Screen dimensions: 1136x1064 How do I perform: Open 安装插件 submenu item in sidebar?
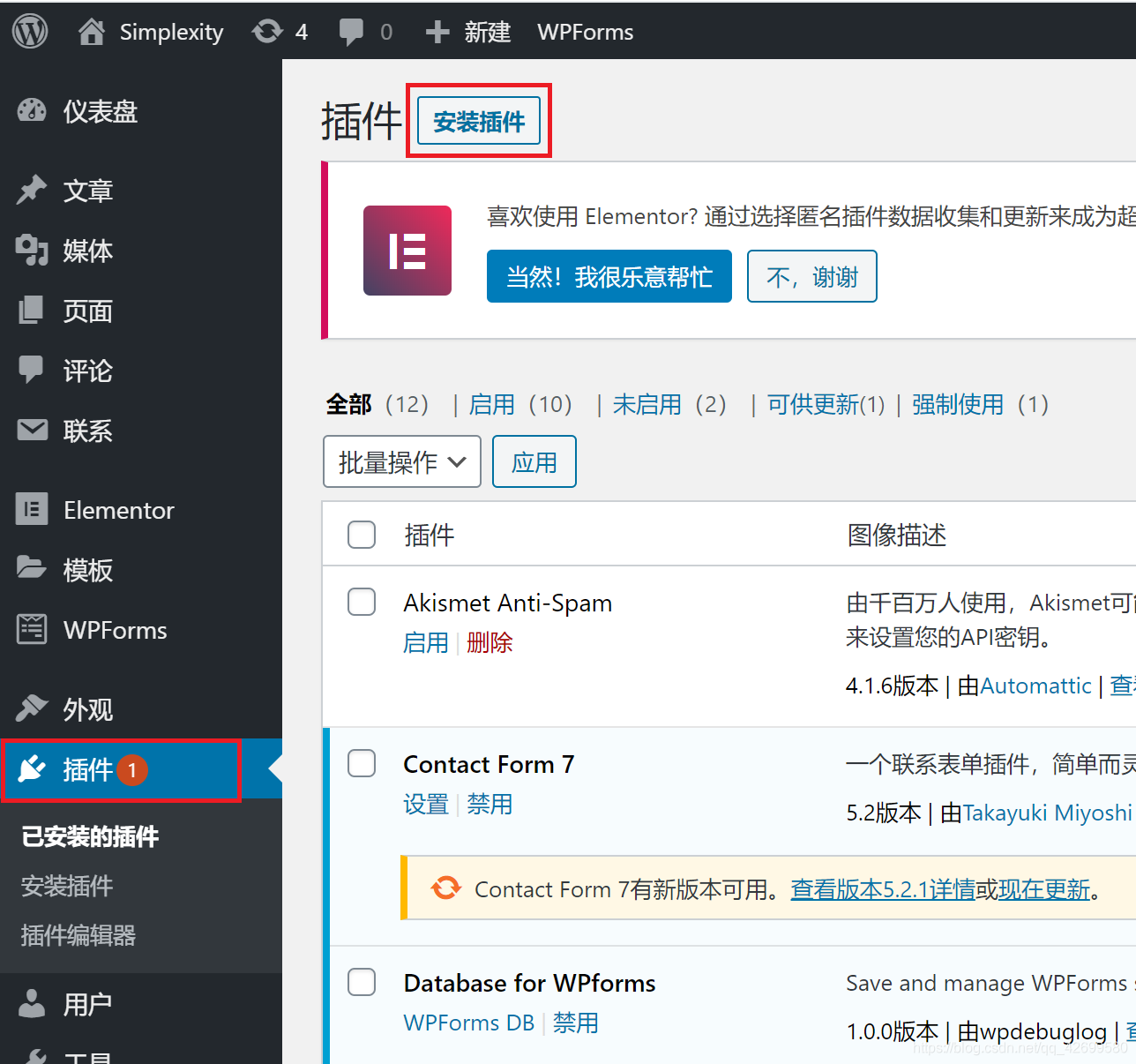(67, 886)
